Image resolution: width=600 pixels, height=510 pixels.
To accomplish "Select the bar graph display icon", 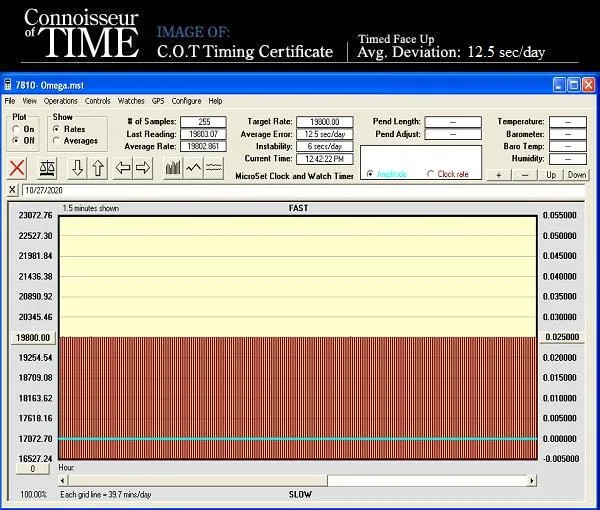I will (x=173, y=168).
